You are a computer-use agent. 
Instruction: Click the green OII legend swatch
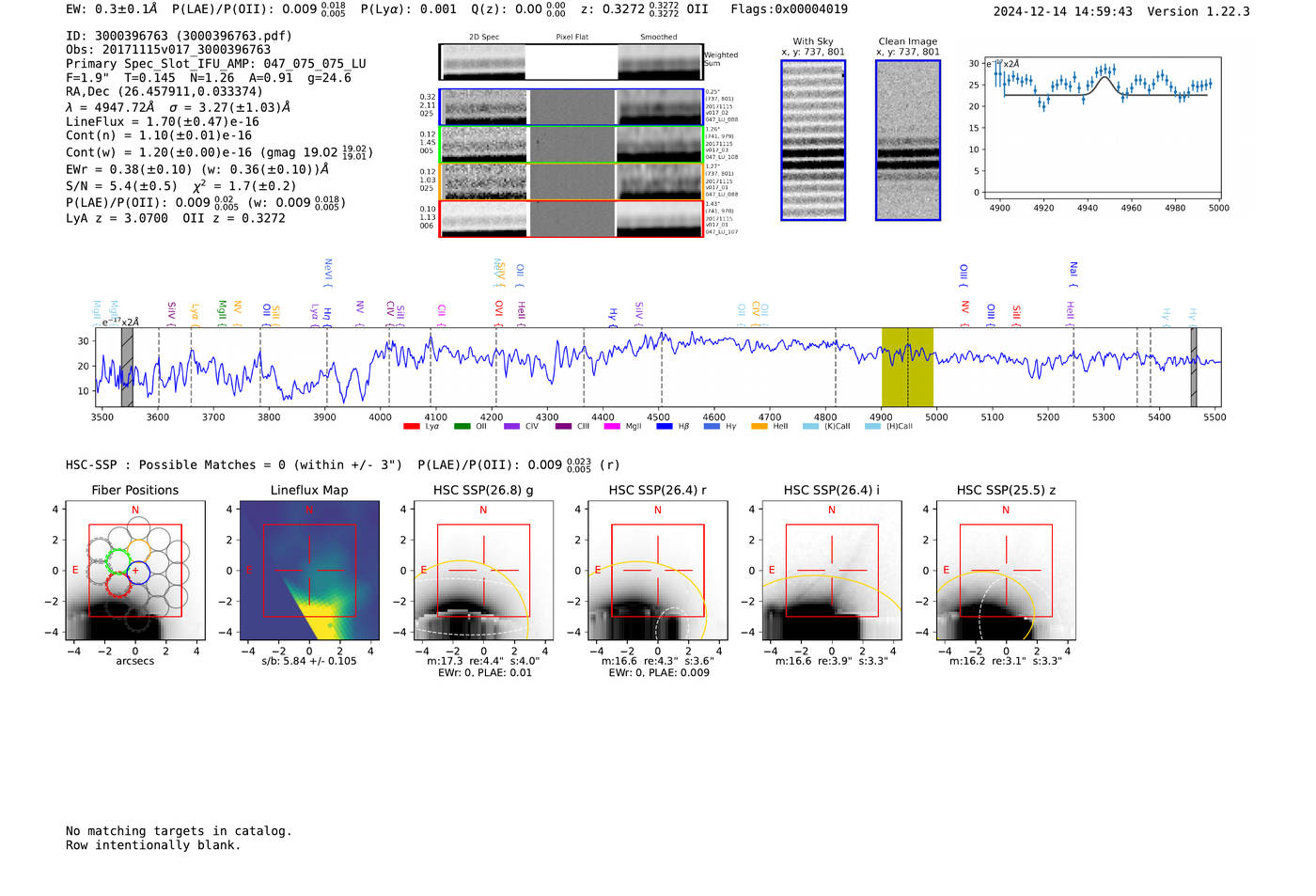(x=462, y=426)
